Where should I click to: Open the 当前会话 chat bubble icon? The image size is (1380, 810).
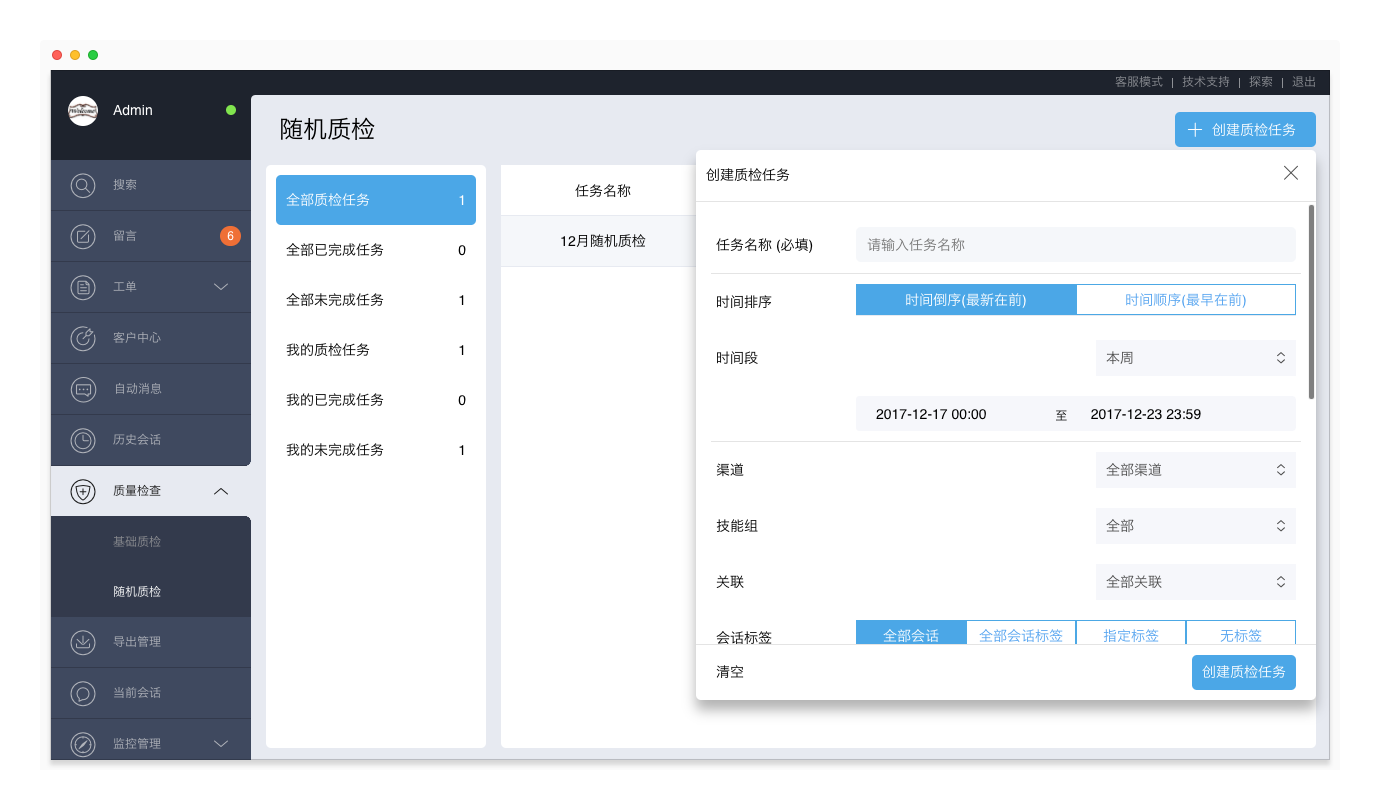click(x=83, y=693)
